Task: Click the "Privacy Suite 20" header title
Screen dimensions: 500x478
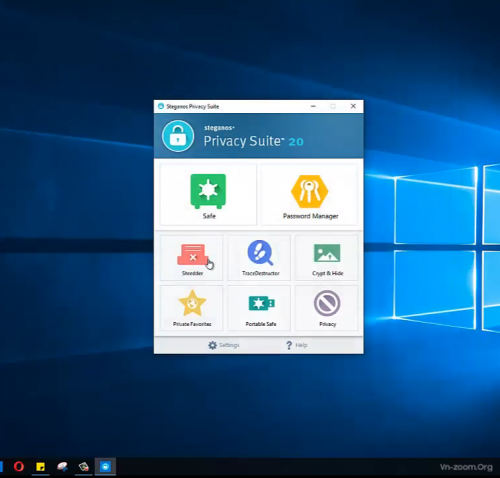Action: pos(253,141)
